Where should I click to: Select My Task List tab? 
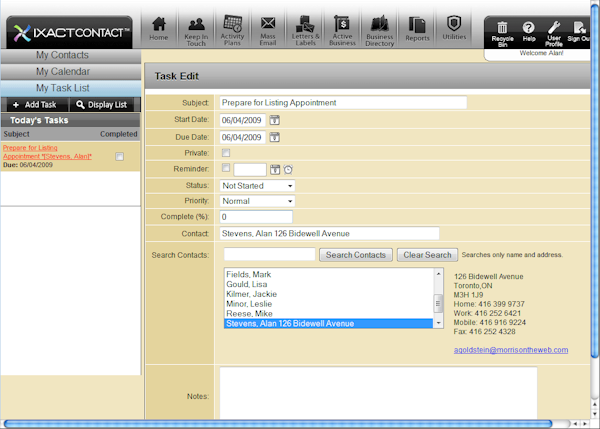coord(71,88)
